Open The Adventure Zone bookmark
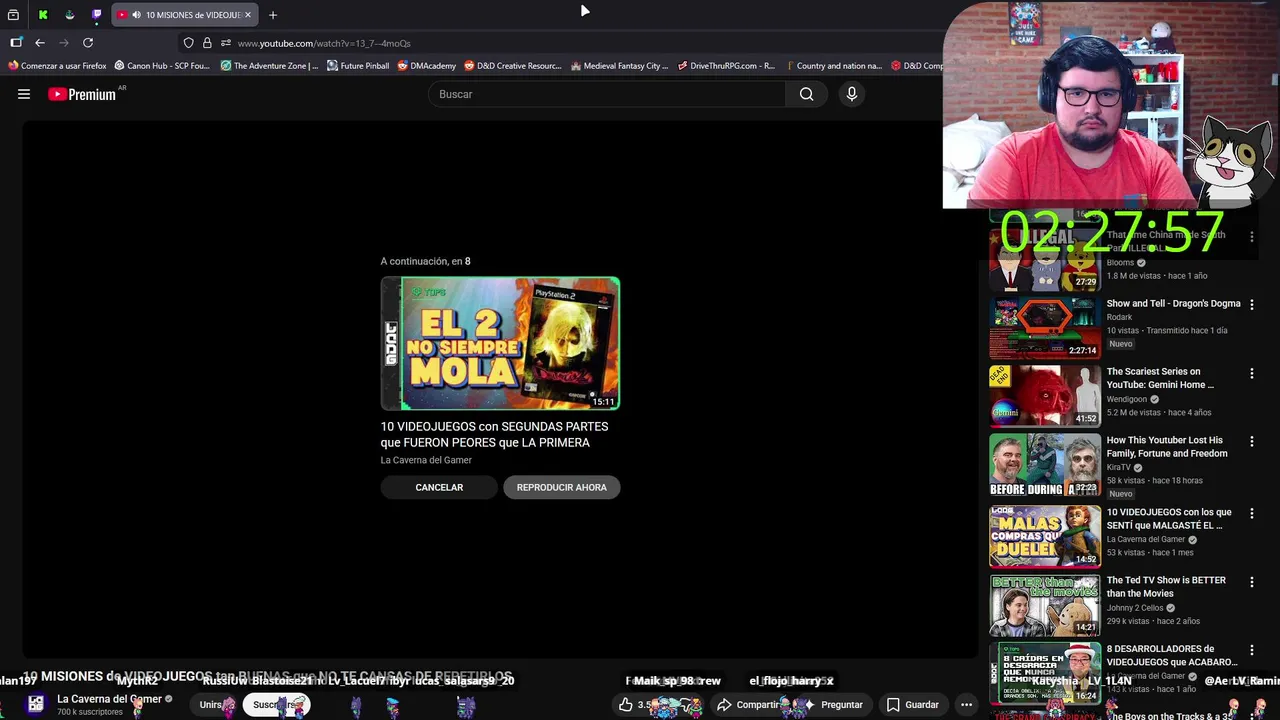1280x720 pixels. (269, 66)
